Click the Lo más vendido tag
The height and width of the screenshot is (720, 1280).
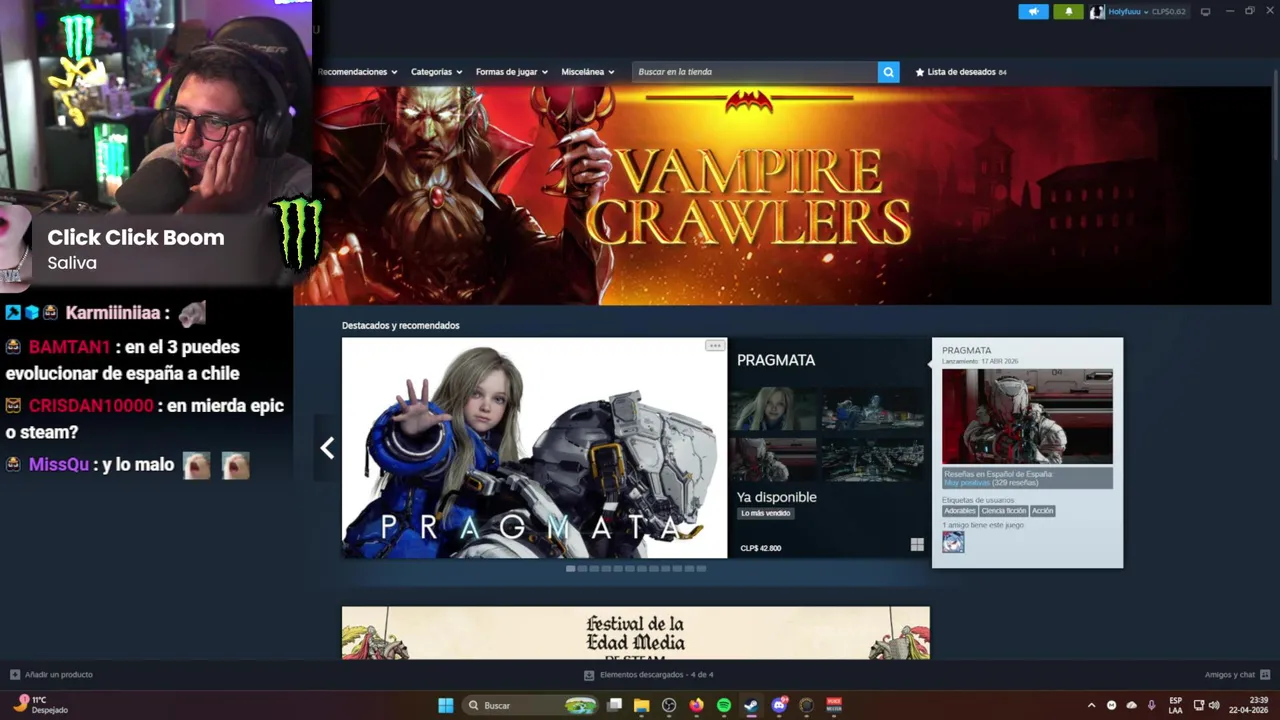[x=766, y=513]
